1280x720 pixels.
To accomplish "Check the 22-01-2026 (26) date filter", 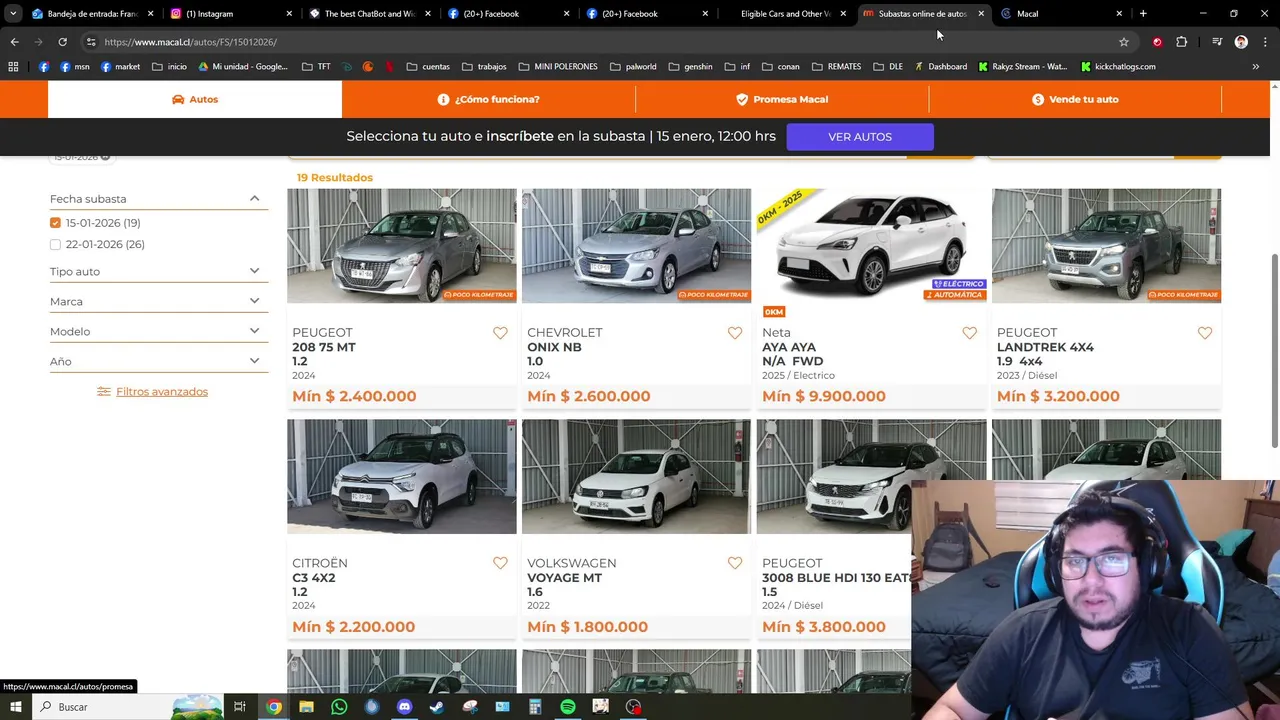I will click(55, 244).
